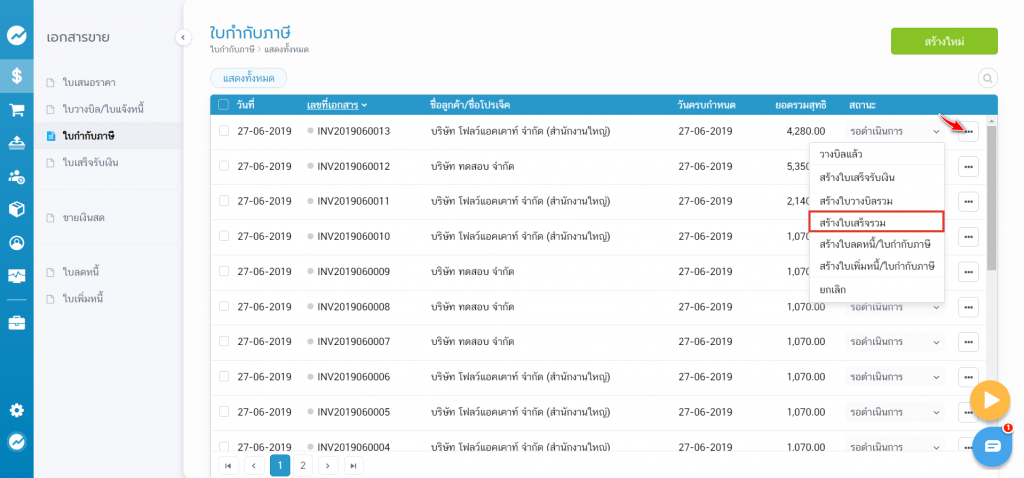
Task: Click the orange play button icon
Action: (990, 401)
